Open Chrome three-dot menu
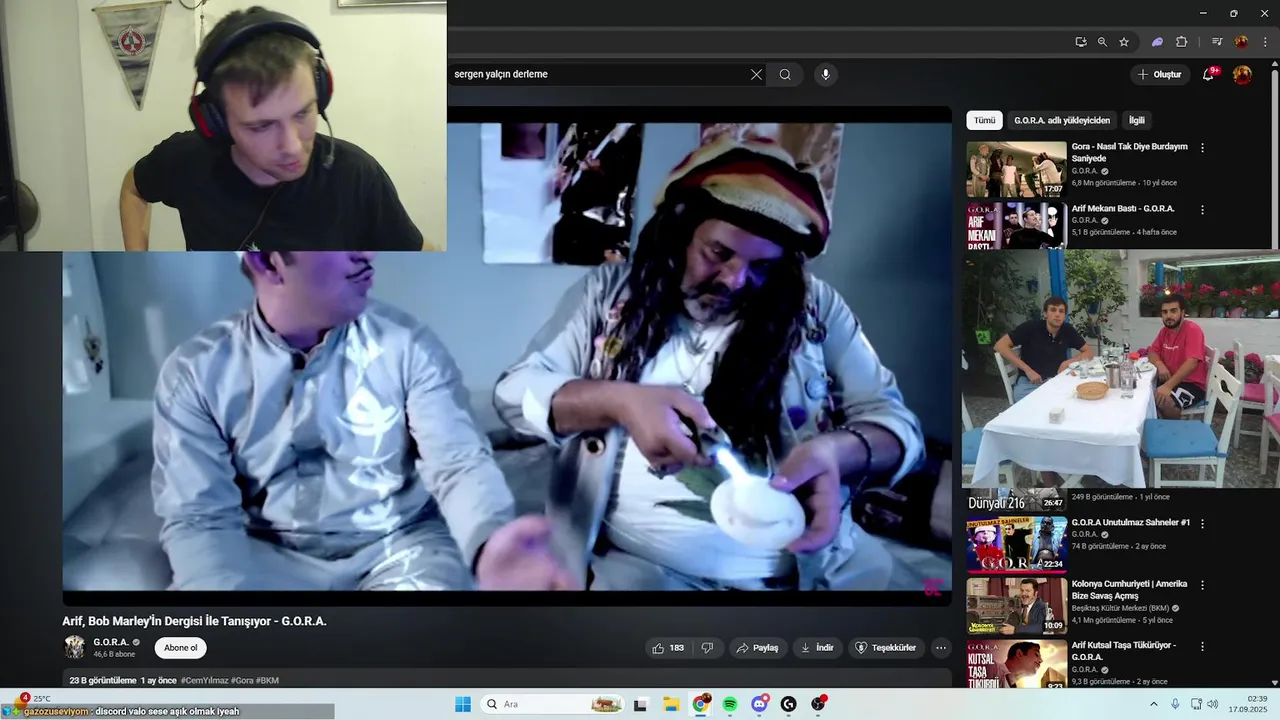Screen dimensions: 1280x720 tap(1264, 42)
